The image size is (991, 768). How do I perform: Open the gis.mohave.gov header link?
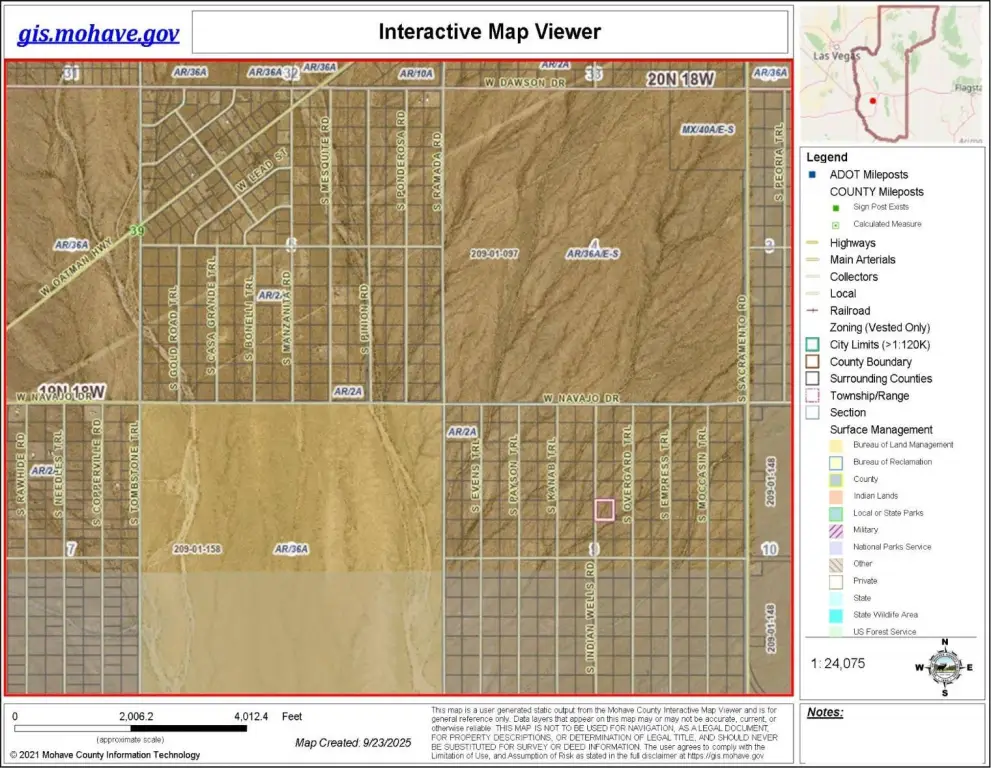pos(98,34)
